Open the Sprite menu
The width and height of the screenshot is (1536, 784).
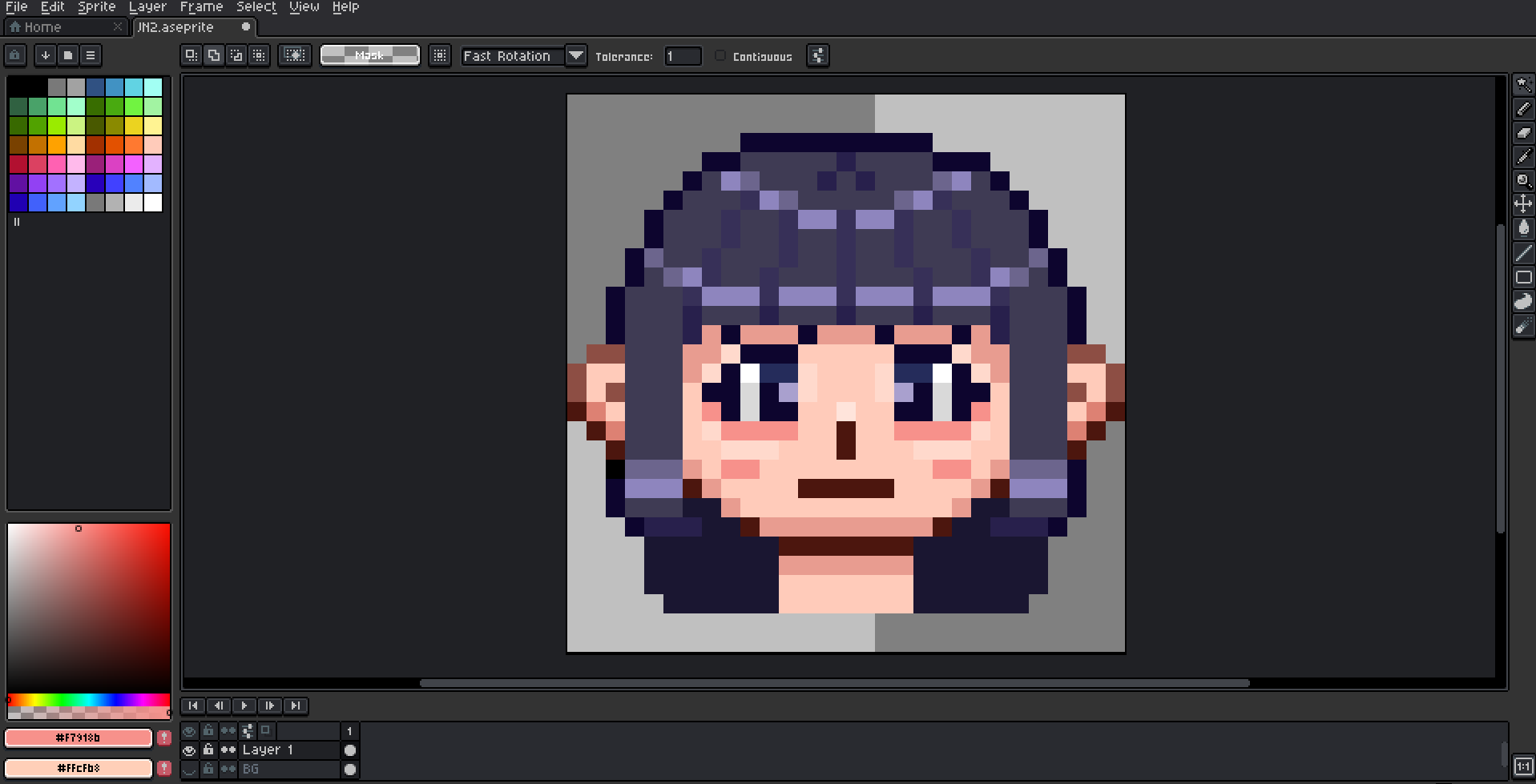pos(96,7)
